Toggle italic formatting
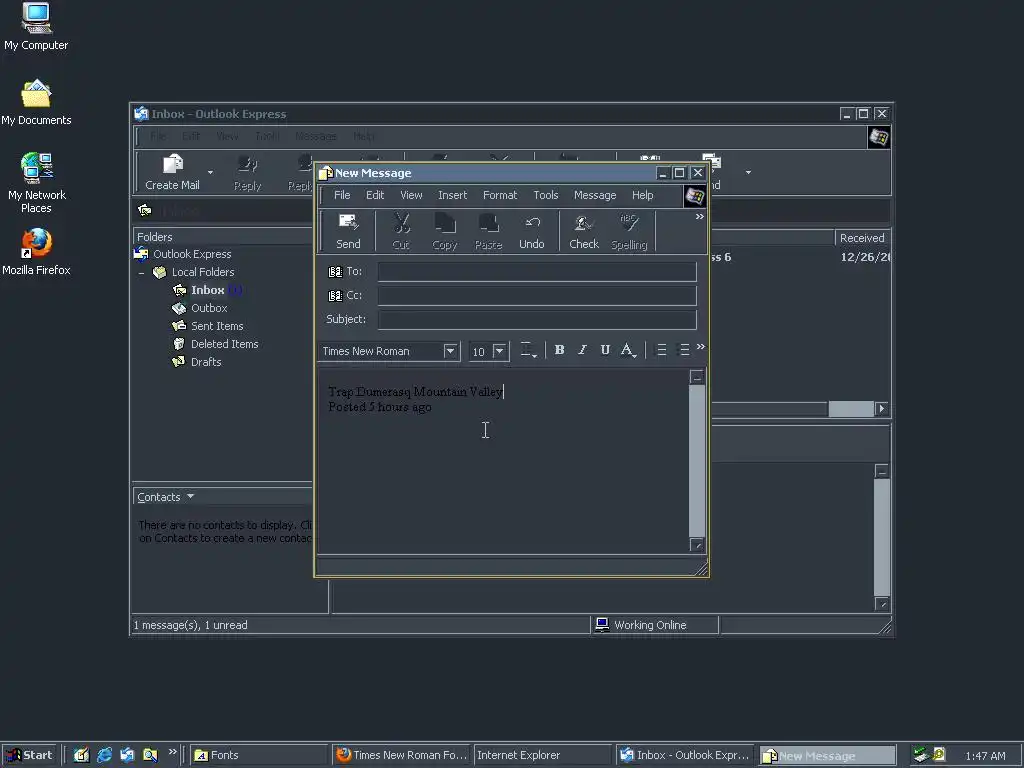Image resolution: width=1024 pixels, height=768 pixels. 582,350
